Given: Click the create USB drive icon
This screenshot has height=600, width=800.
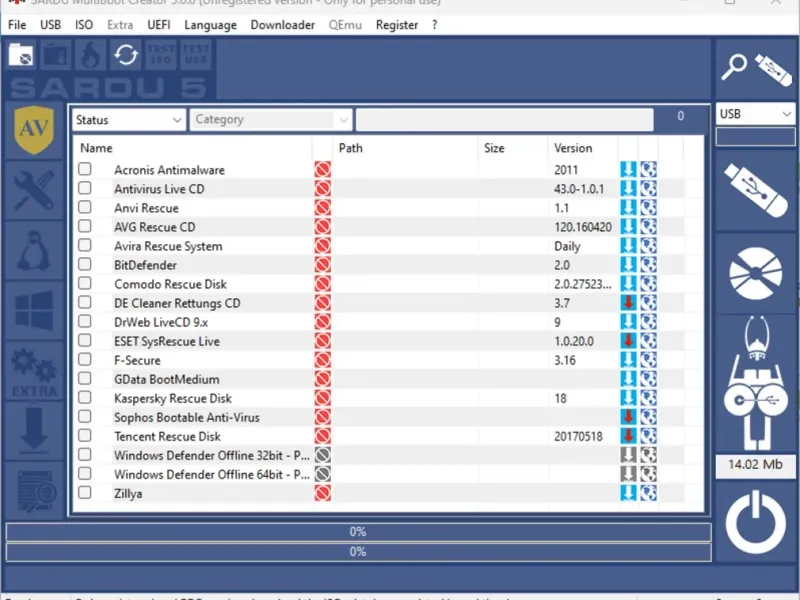Looking at the screenshot, I should click(x=755, y=190).
